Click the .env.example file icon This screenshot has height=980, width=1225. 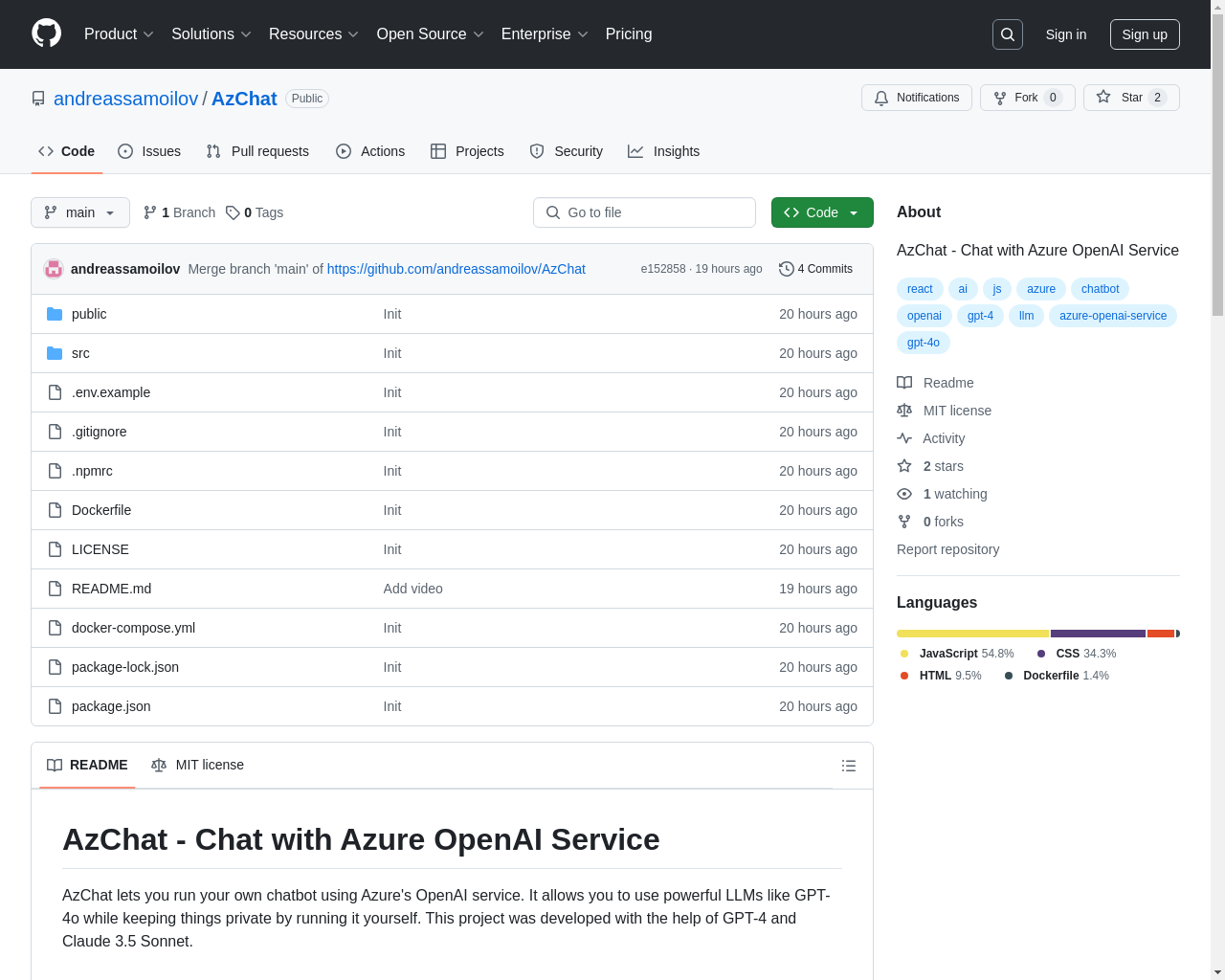(x=55, y=392)
